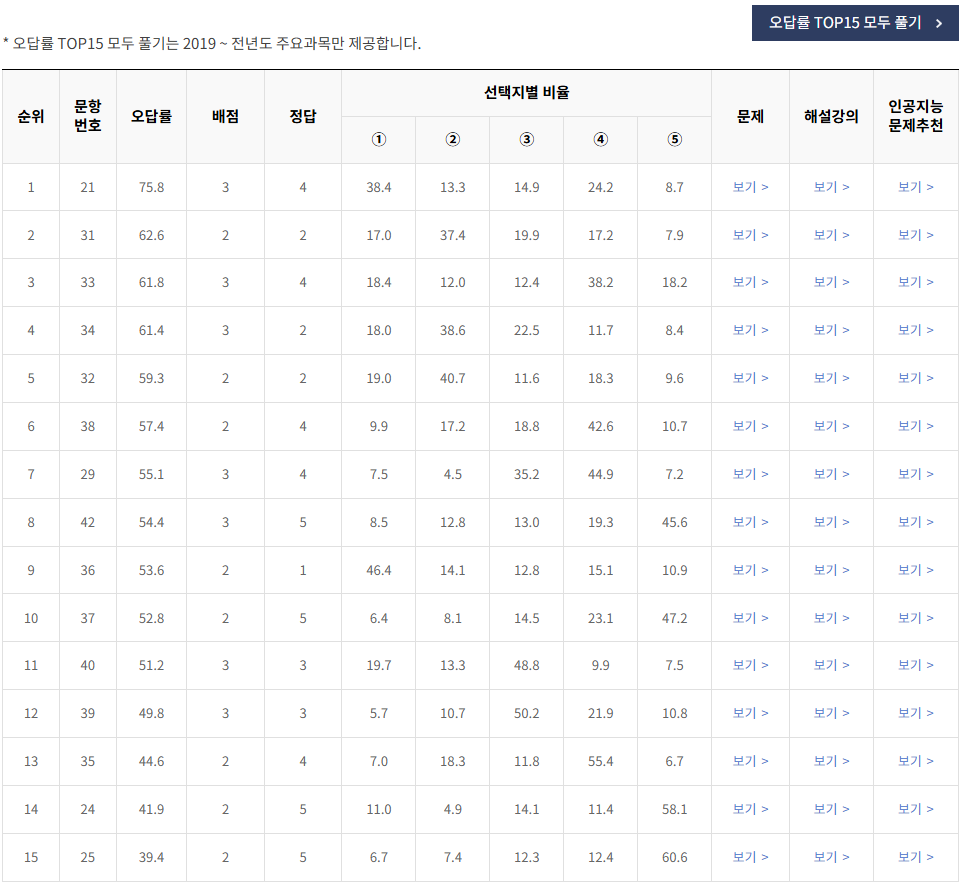
Task: Click the 오답률 TOP15 모두 풀기 button
Action: tap(855, 22)
